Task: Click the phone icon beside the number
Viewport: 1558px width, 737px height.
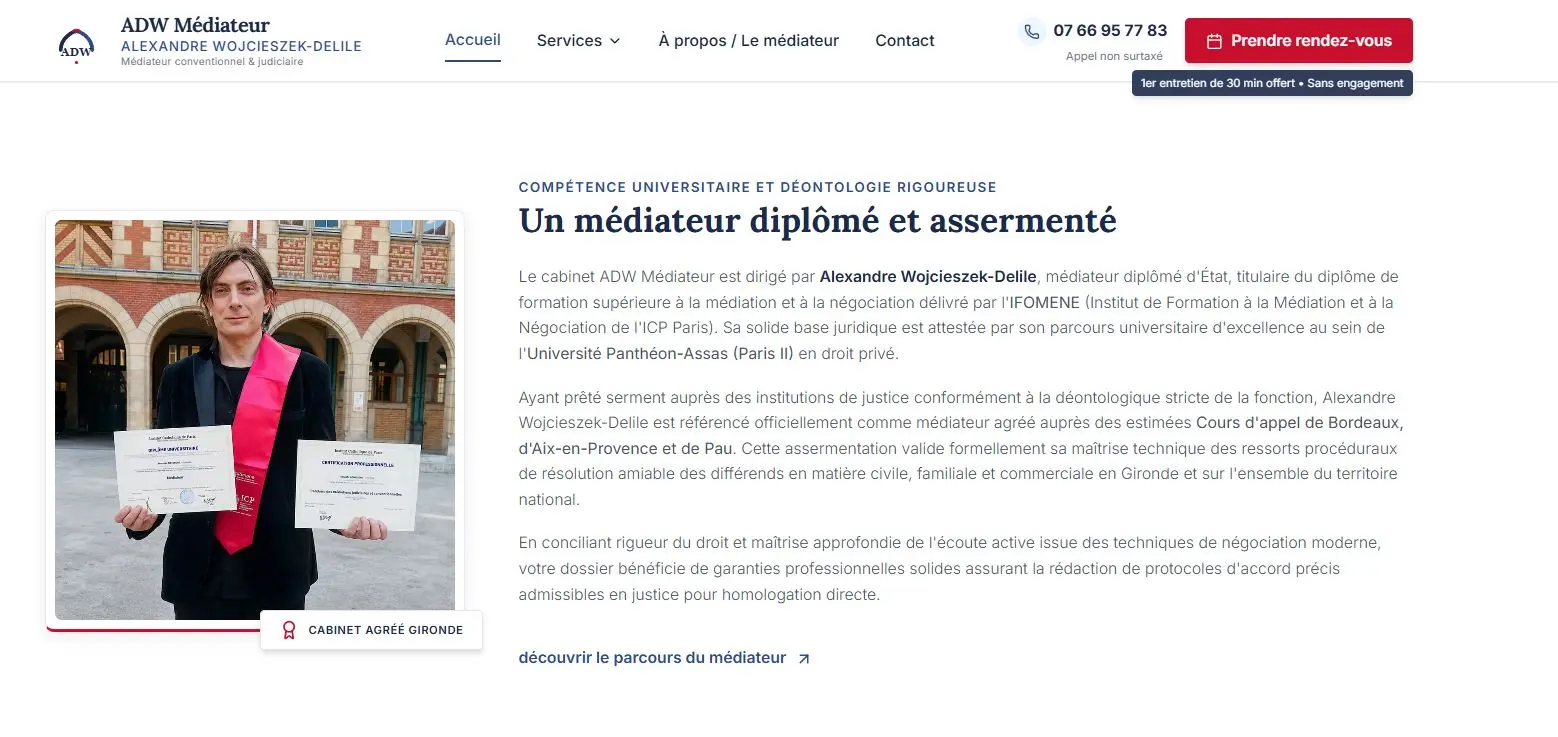Action: (x=1032, y=31)
